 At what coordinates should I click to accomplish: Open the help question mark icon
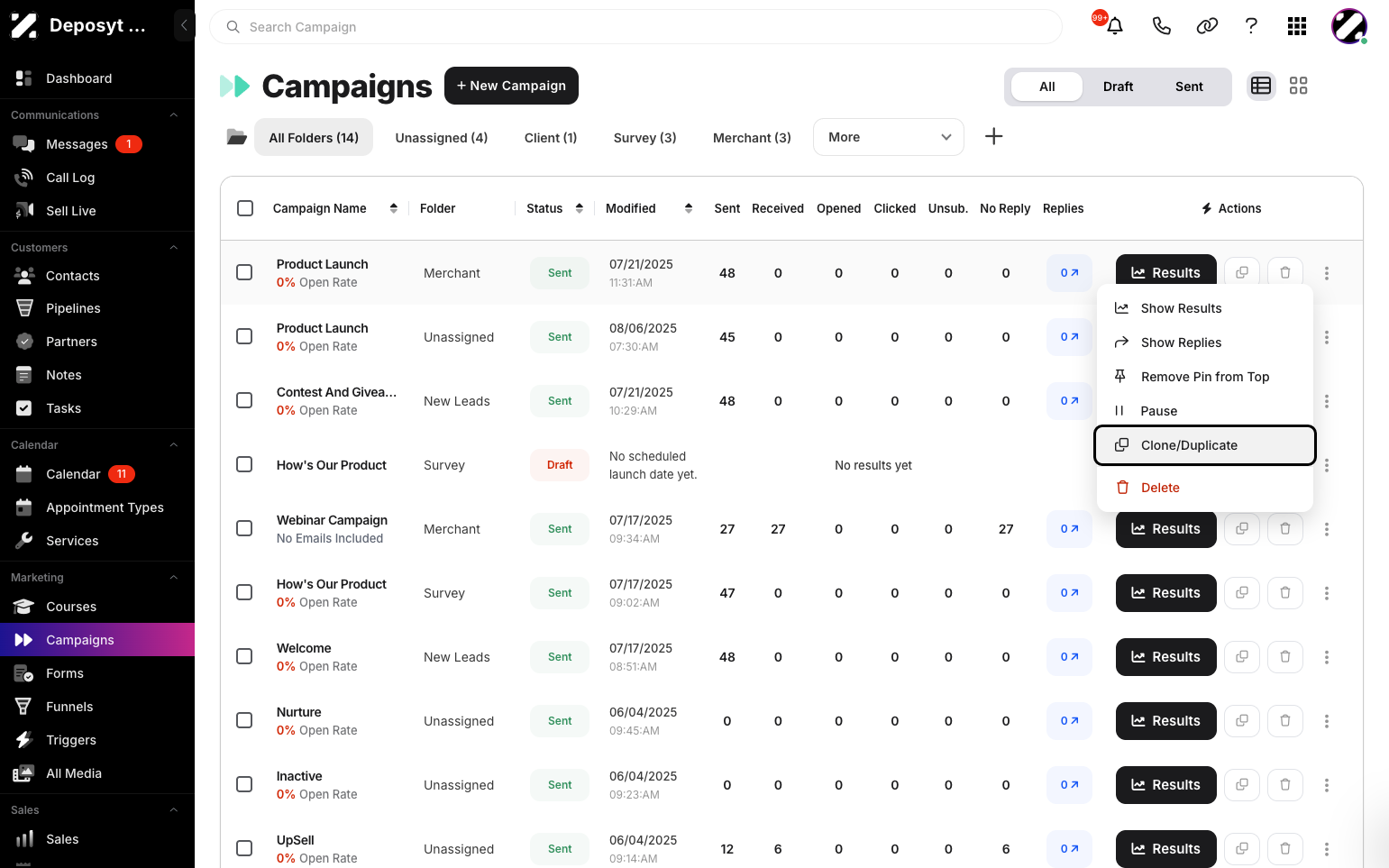tap(1251, 26)
